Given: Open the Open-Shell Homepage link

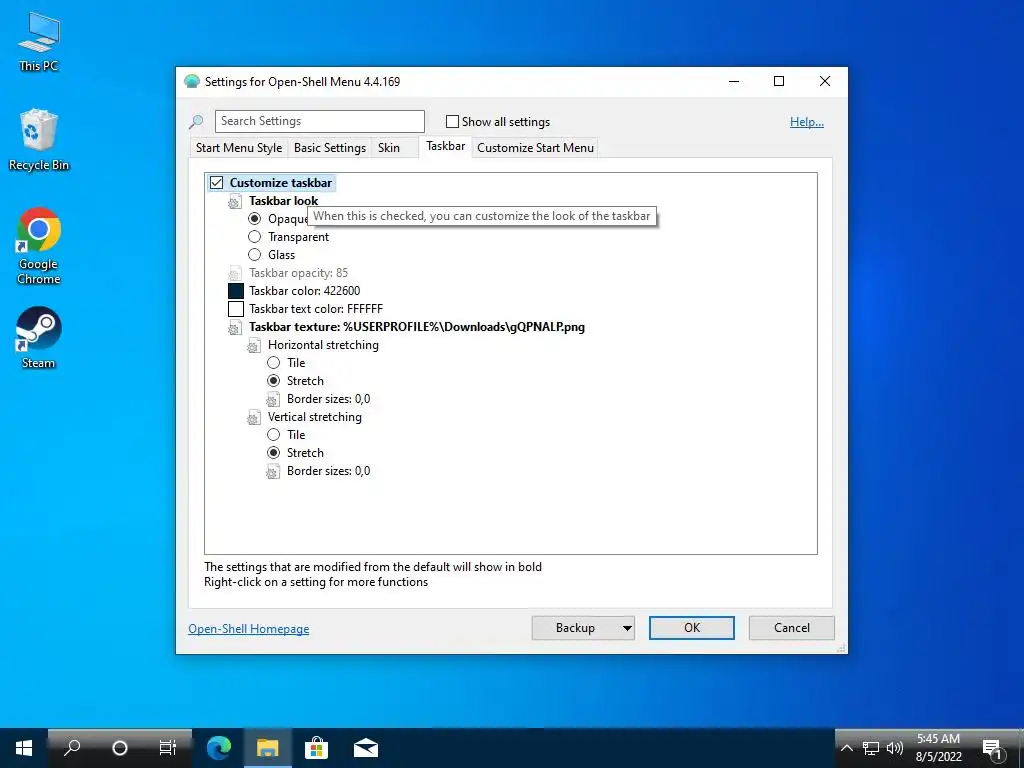Looking at the screenshot, I should tap(249, 629).
